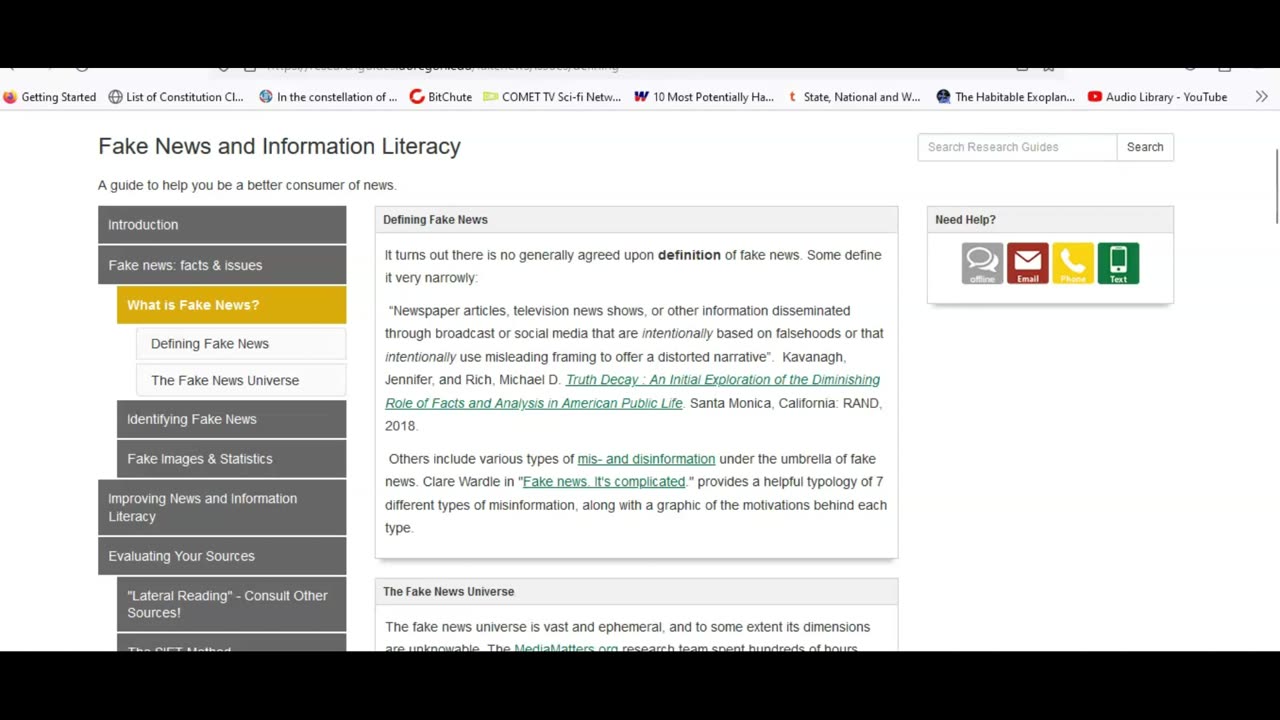Click the yellow Phone help icon
The height and width of the screenshot is (720, 1280).
(x=1073, y=264)
